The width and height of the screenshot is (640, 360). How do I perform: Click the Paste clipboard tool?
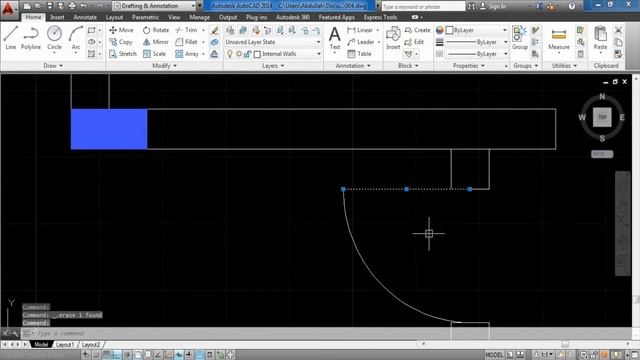tap(600, 38)
